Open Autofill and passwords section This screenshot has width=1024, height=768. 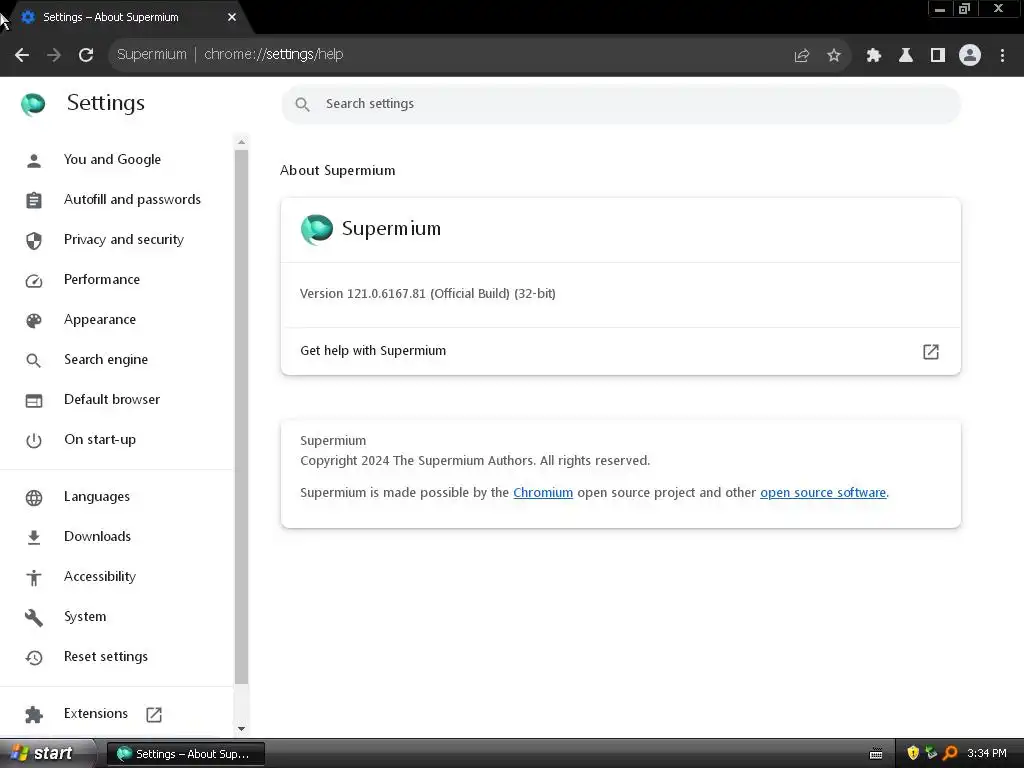tap(132, 199)
